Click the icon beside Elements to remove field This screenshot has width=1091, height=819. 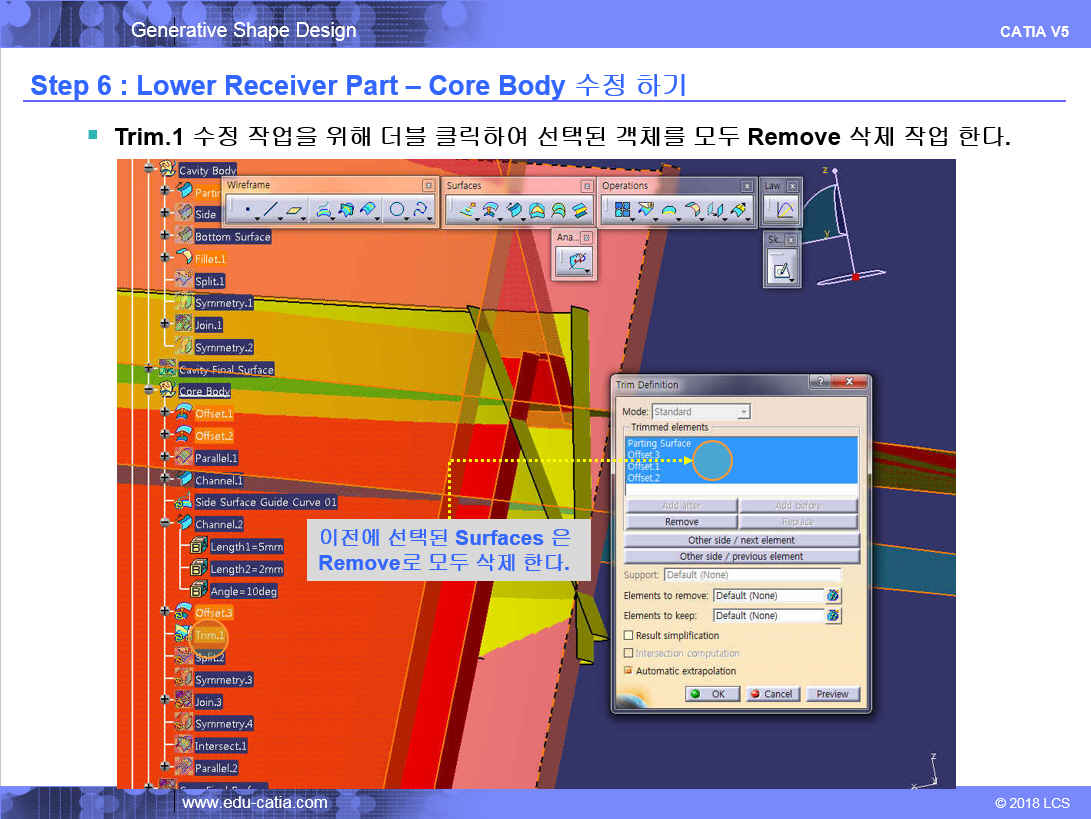pyautogui.click(x=833, y=596)
